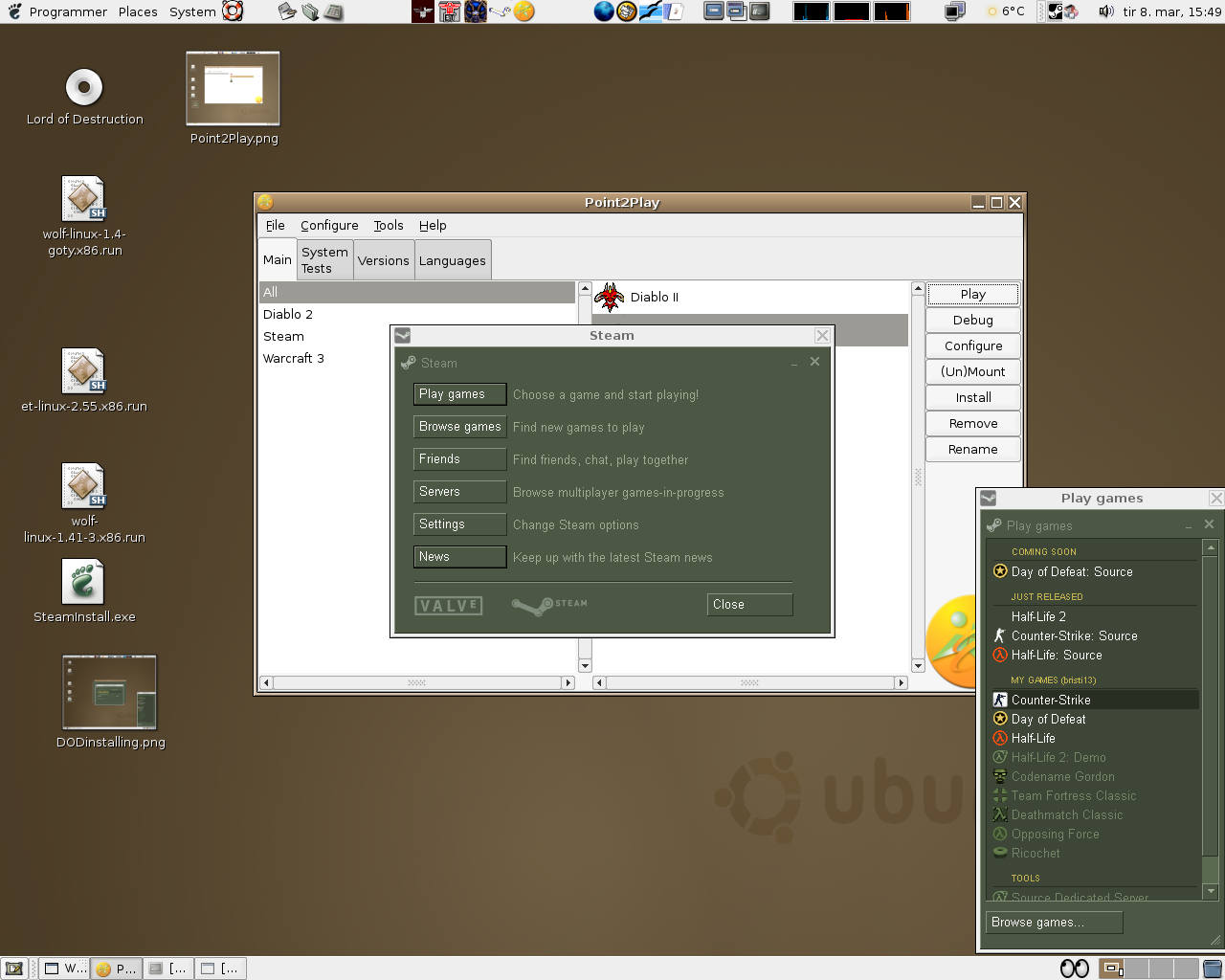
Task: Select the wolf-linux-1.41-3.x86.run script icon
Action: point(84,485)
